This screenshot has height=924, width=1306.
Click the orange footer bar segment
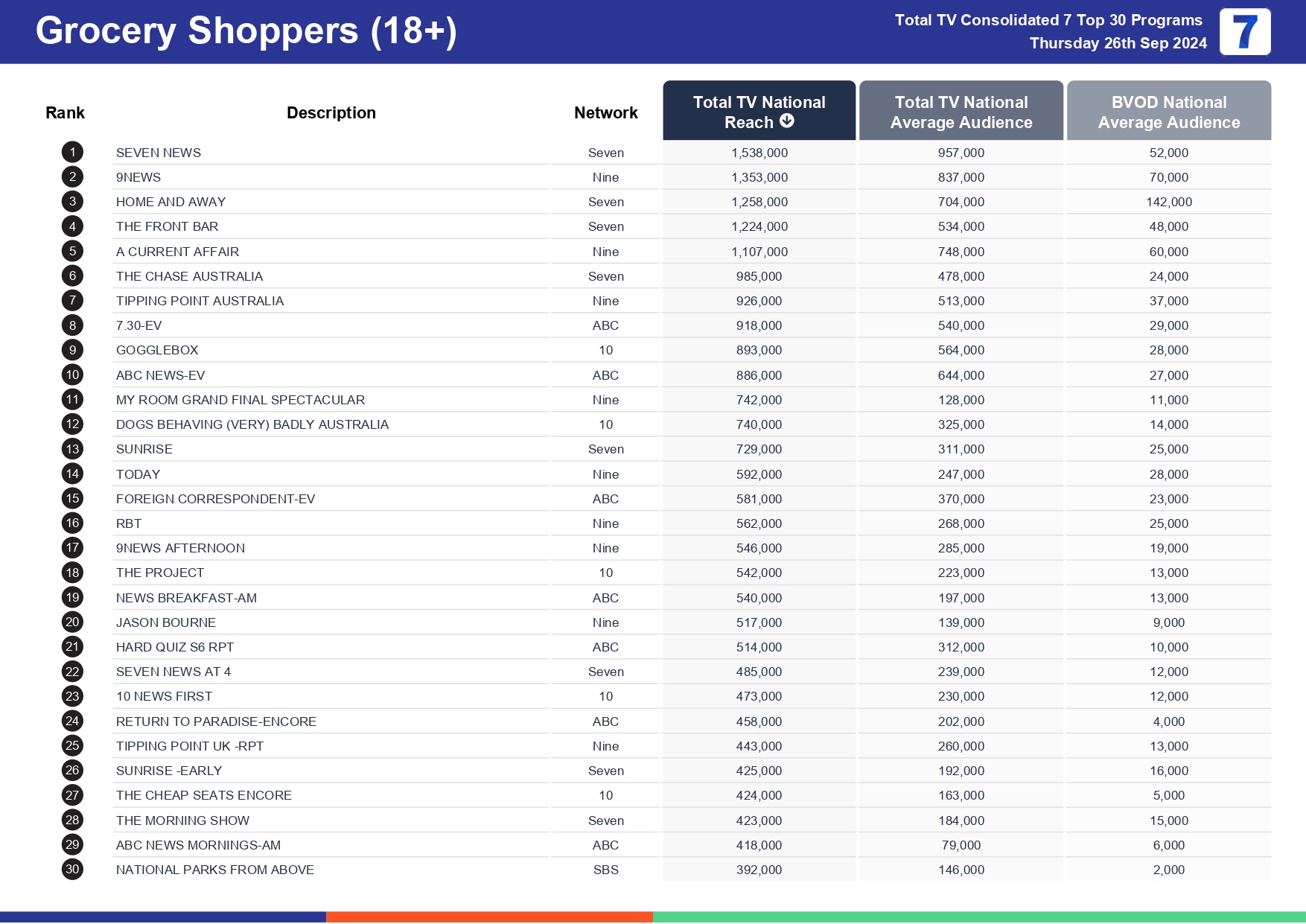[x=489, y=917]
